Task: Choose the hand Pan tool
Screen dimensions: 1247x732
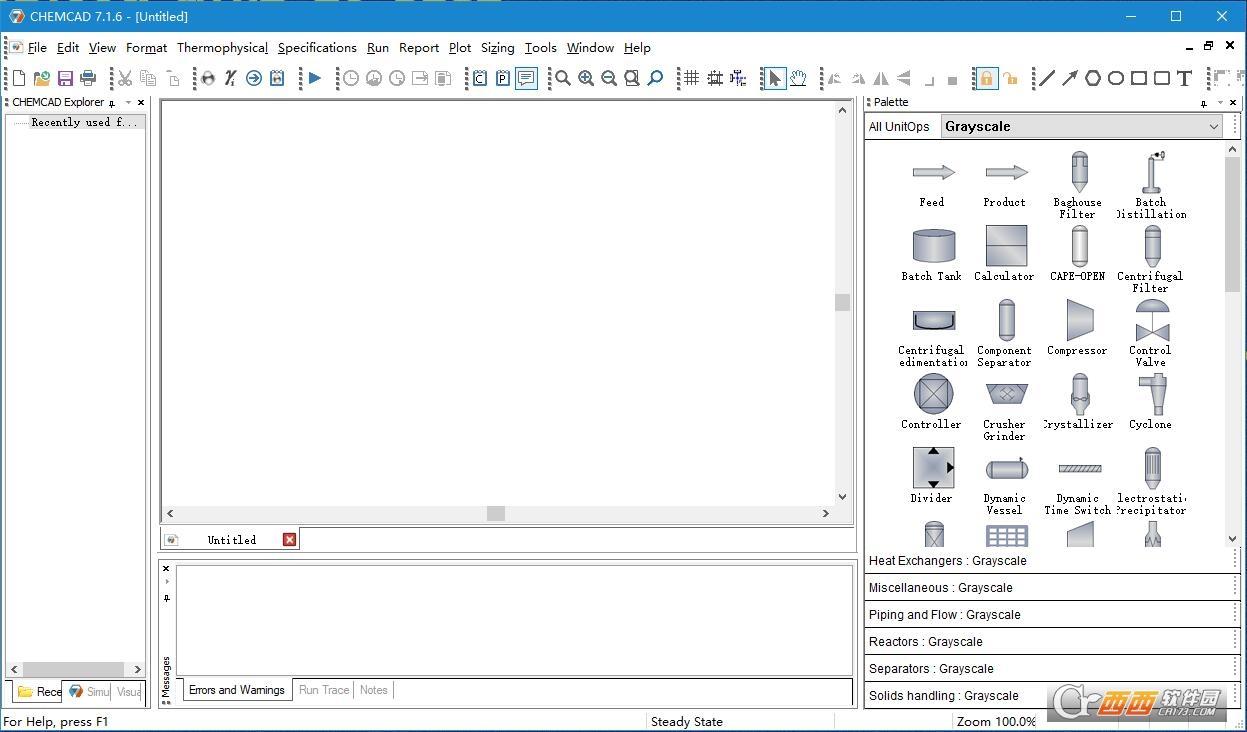Action: [798, 78]
